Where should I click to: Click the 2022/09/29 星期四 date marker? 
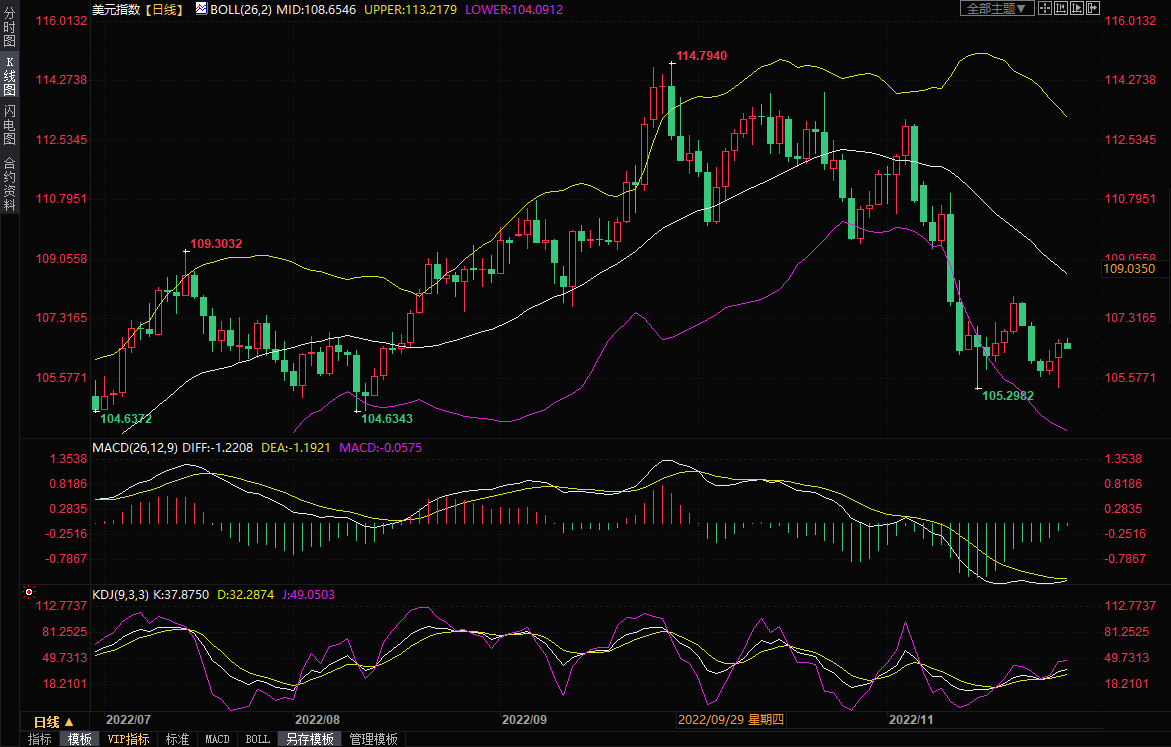coord(730,719)
